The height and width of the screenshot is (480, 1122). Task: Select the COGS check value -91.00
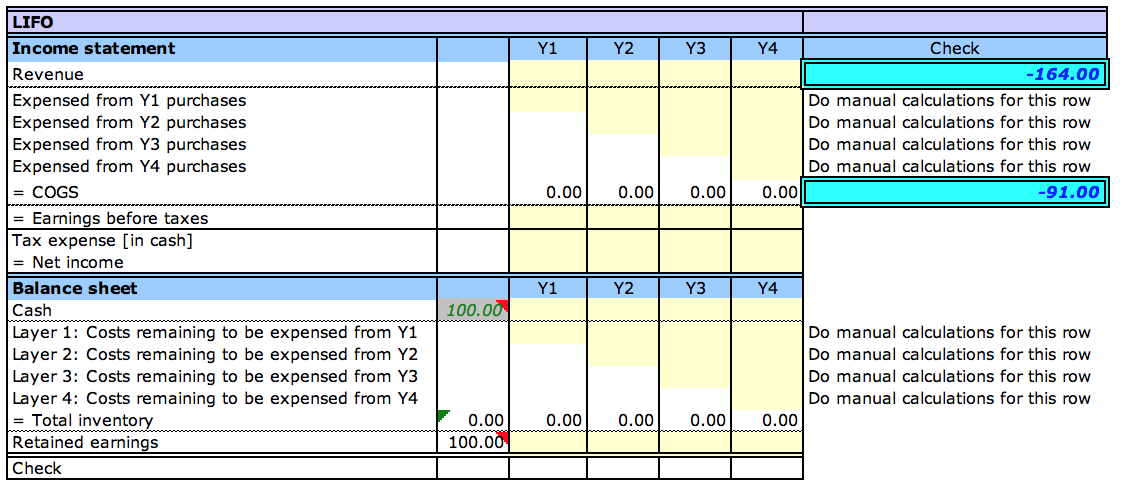pos(955,192)
